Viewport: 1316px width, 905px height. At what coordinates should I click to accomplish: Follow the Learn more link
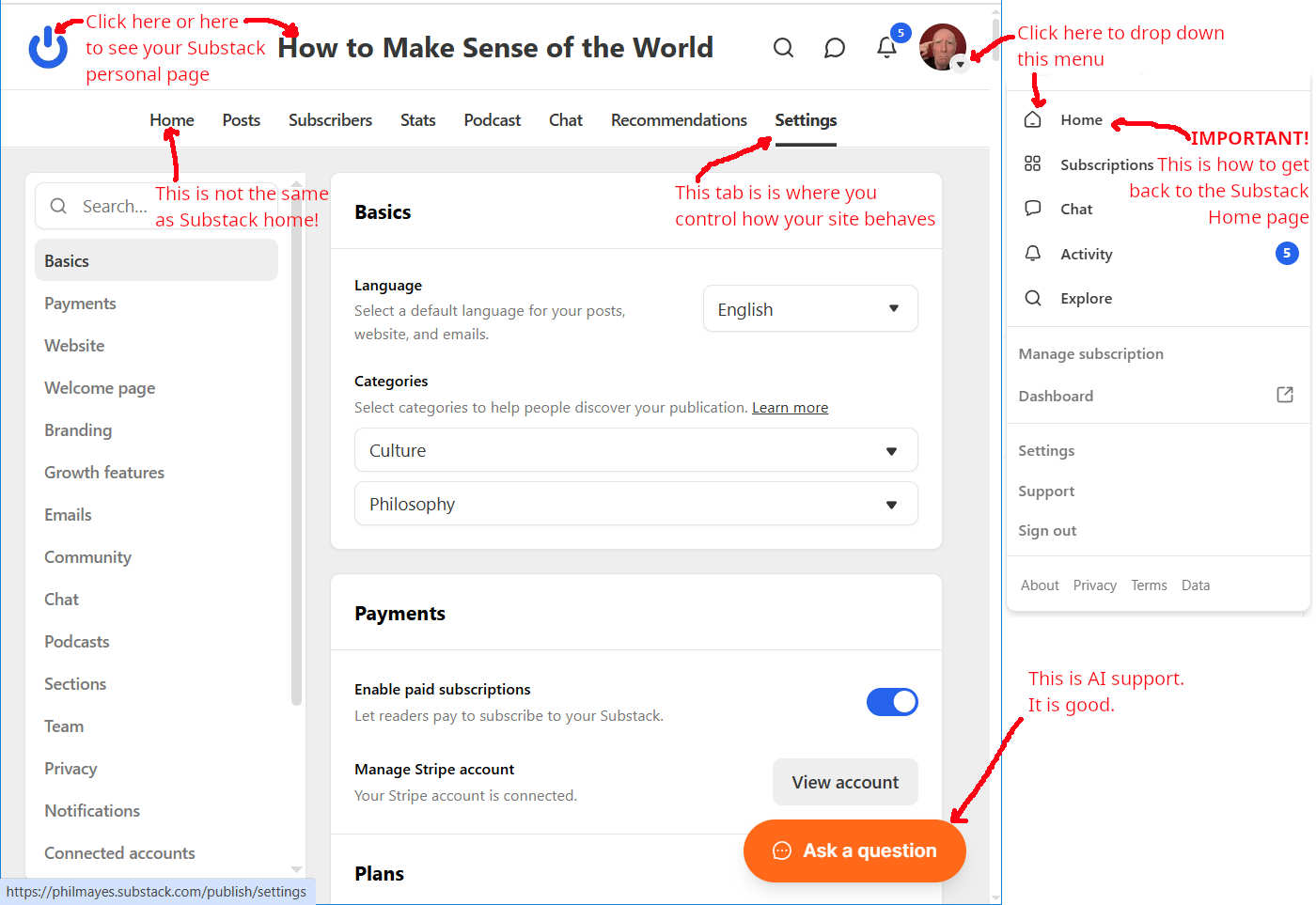[x=790, y=408]
